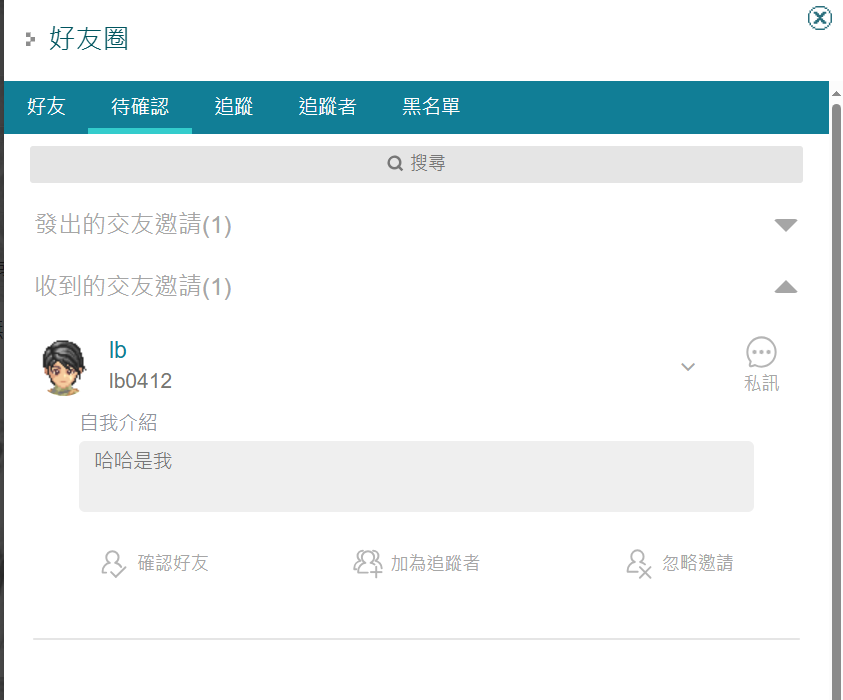Select the 待確認 tab
The height and width of the screenshot is (700, 843).
click(140, 107)
